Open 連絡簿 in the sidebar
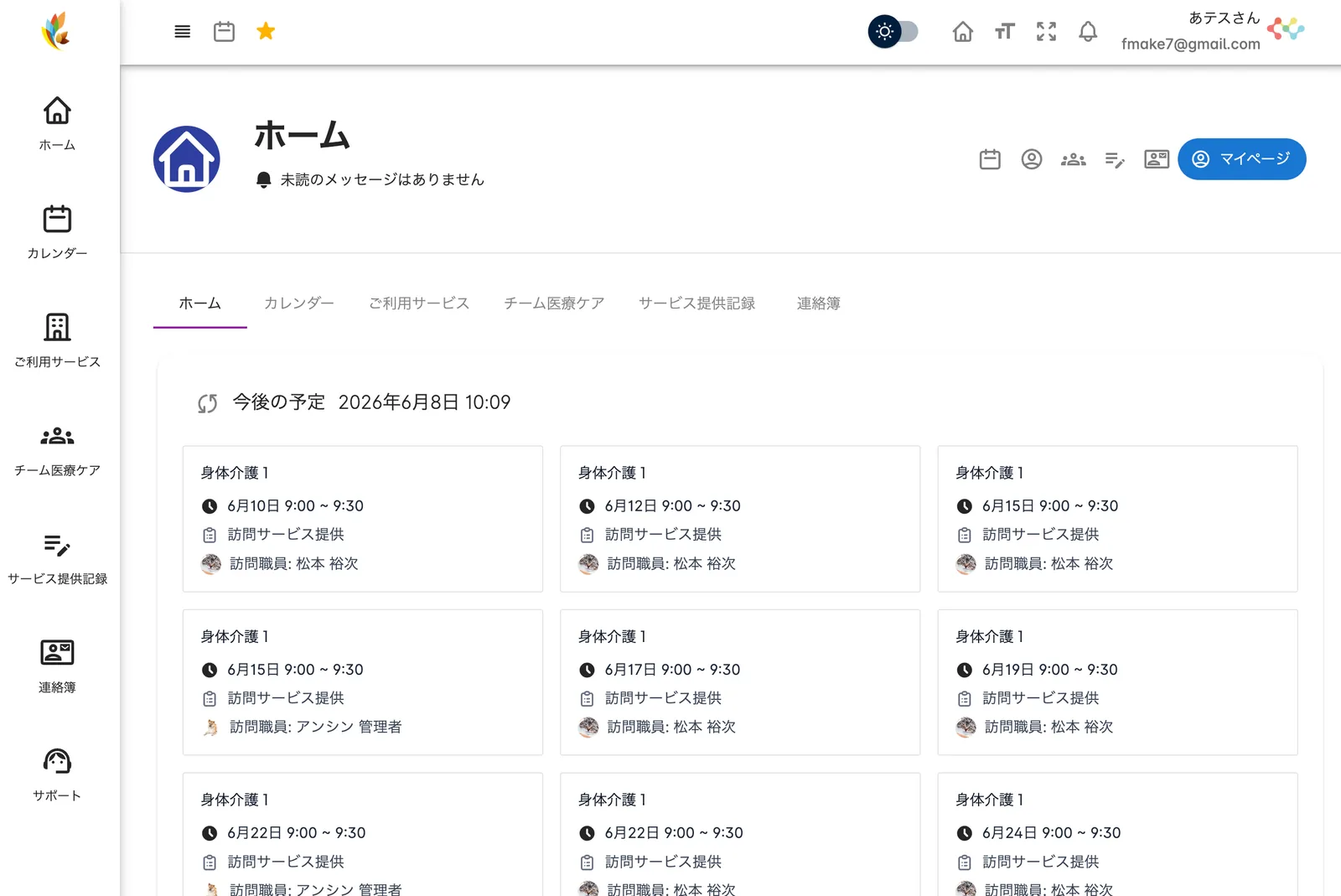 pyautogui.click(x=57, y=666)
